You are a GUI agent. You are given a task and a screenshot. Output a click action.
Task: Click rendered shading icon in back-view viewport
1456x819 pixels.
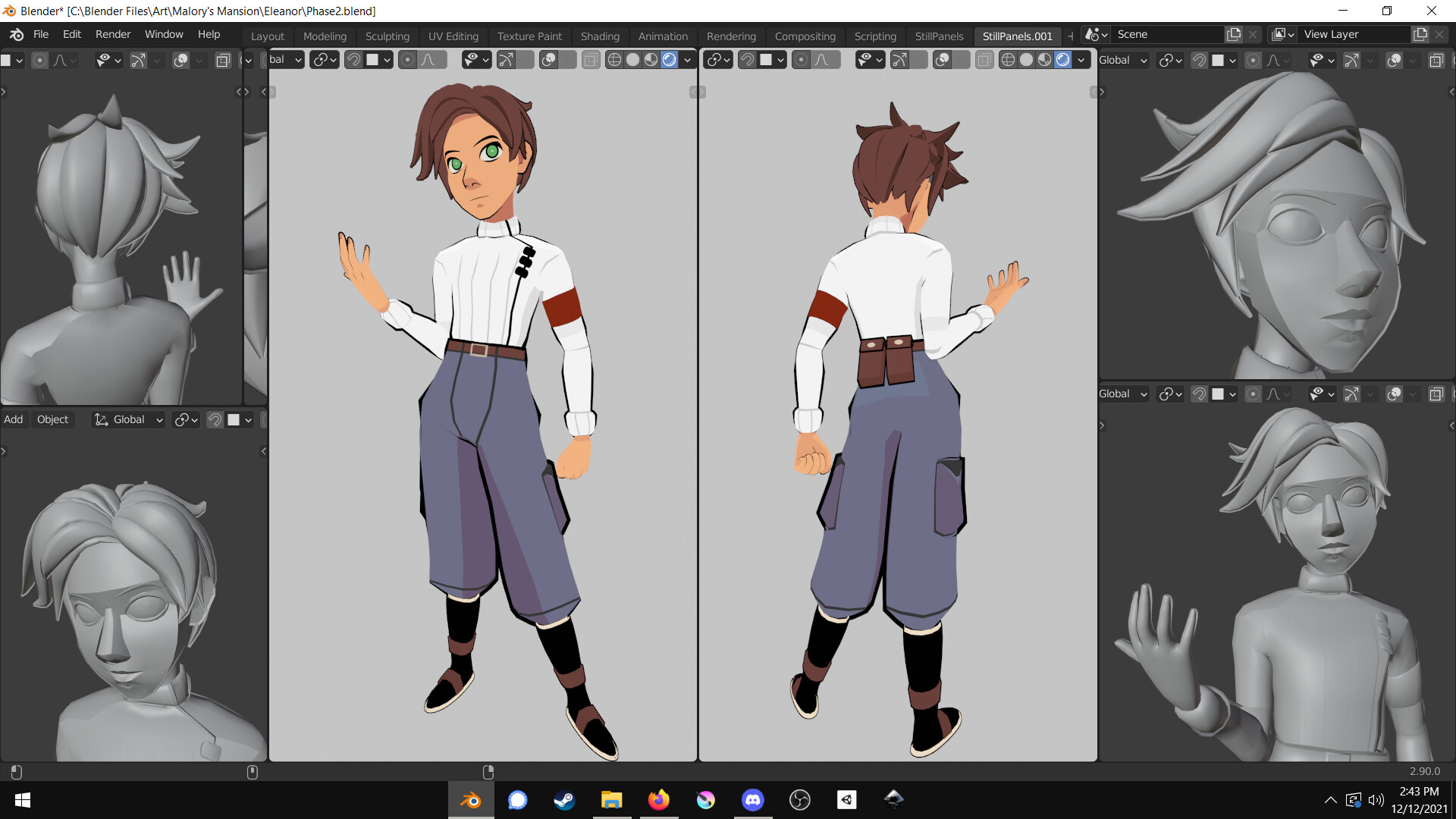pos(1062,60)
